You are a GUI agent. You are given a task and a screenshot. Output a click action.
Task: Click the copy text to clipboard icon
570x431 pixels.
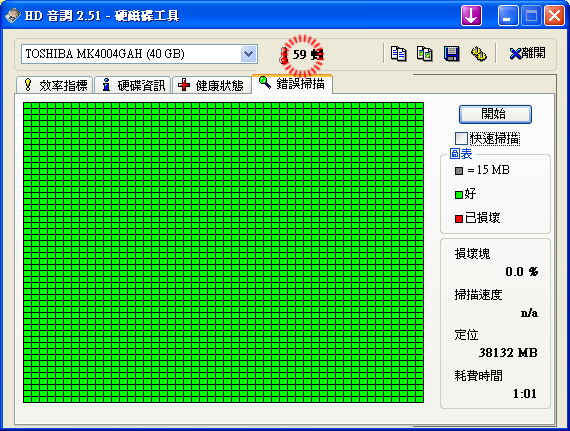pos(398,54)
